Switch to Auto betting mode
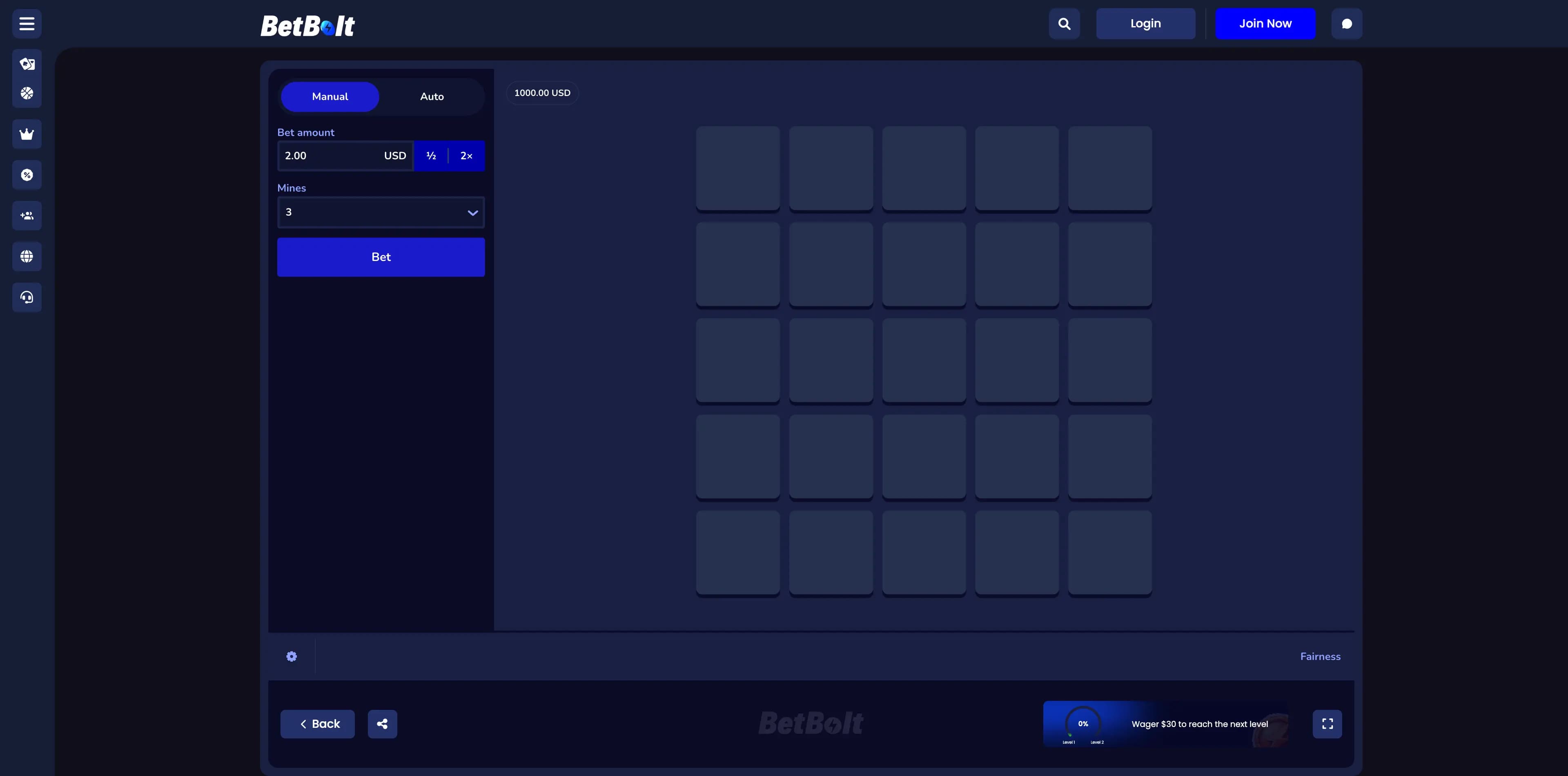The image size is (1568, 776). tap(432, 97)
